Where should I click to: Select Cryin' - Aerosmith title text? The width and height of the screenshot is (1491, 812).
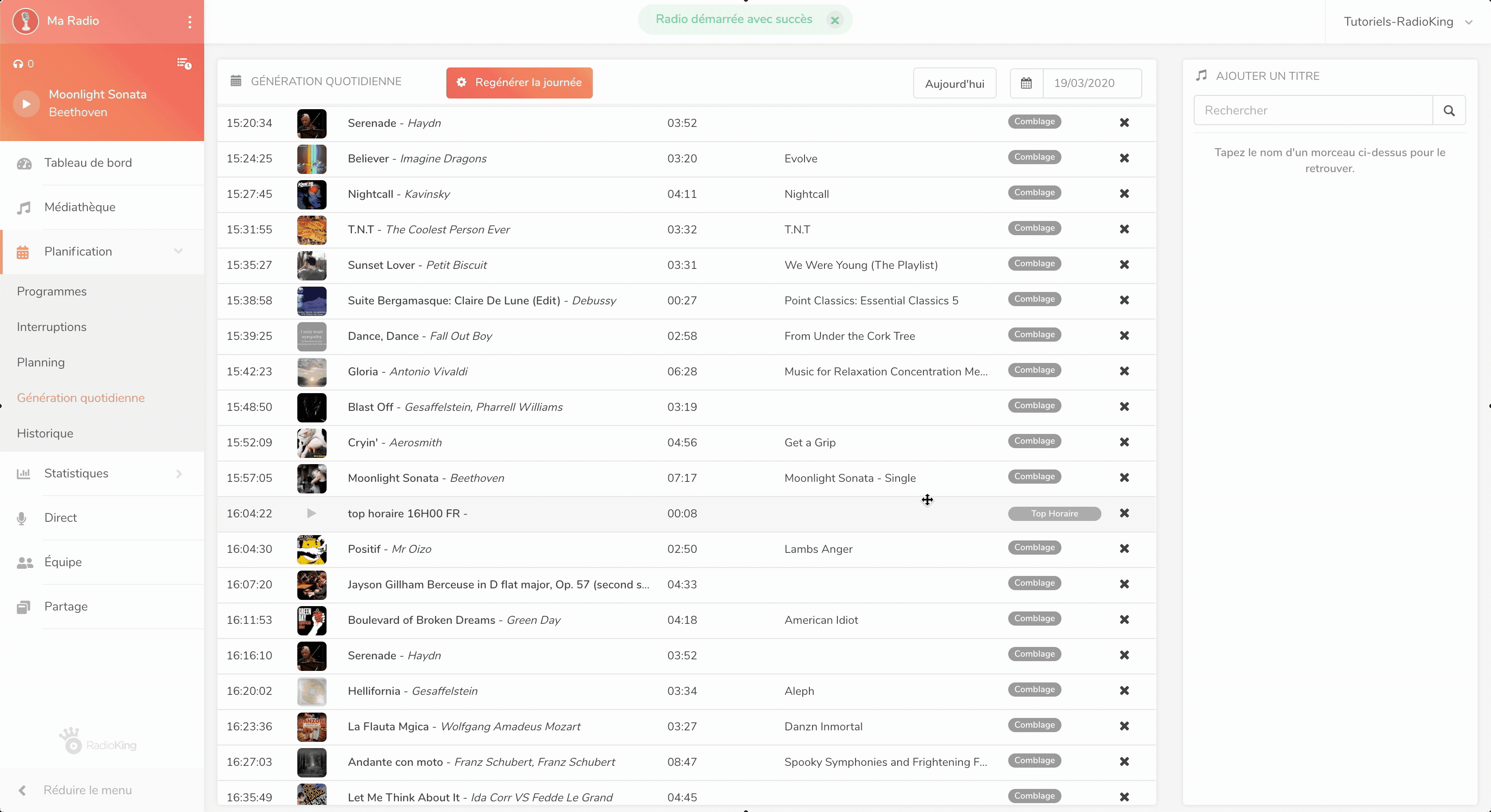pyautogui.click(x=395, y=443)
